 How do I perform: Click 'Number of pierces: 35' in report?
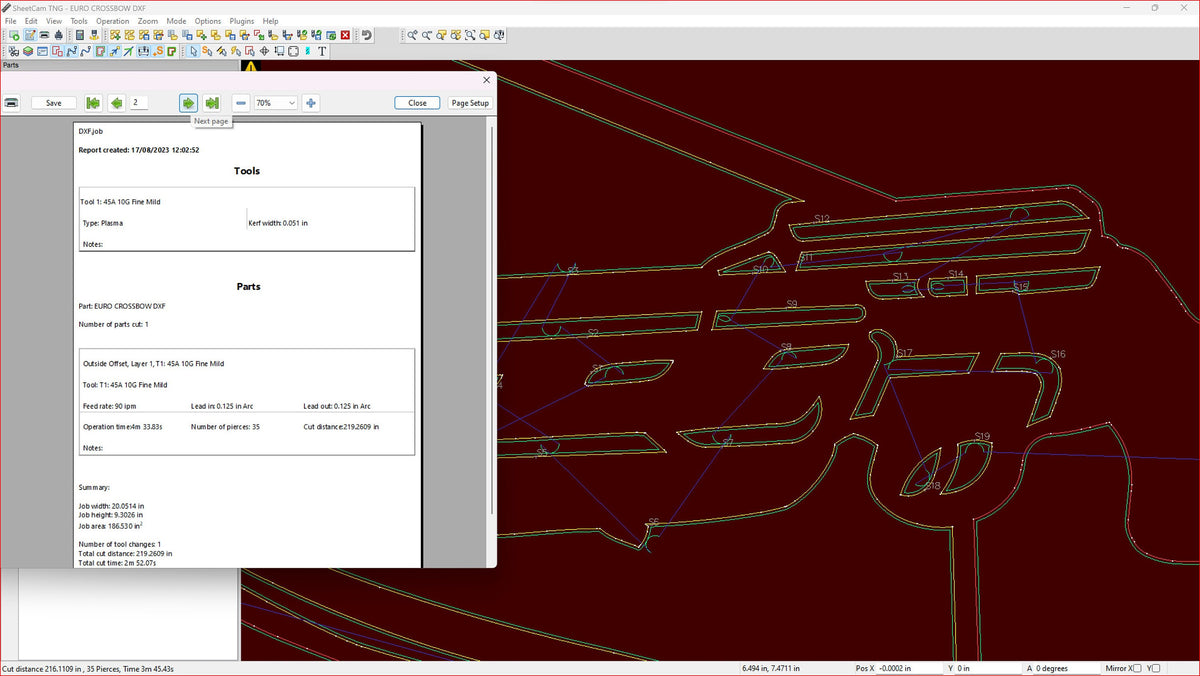click(225, 426)
